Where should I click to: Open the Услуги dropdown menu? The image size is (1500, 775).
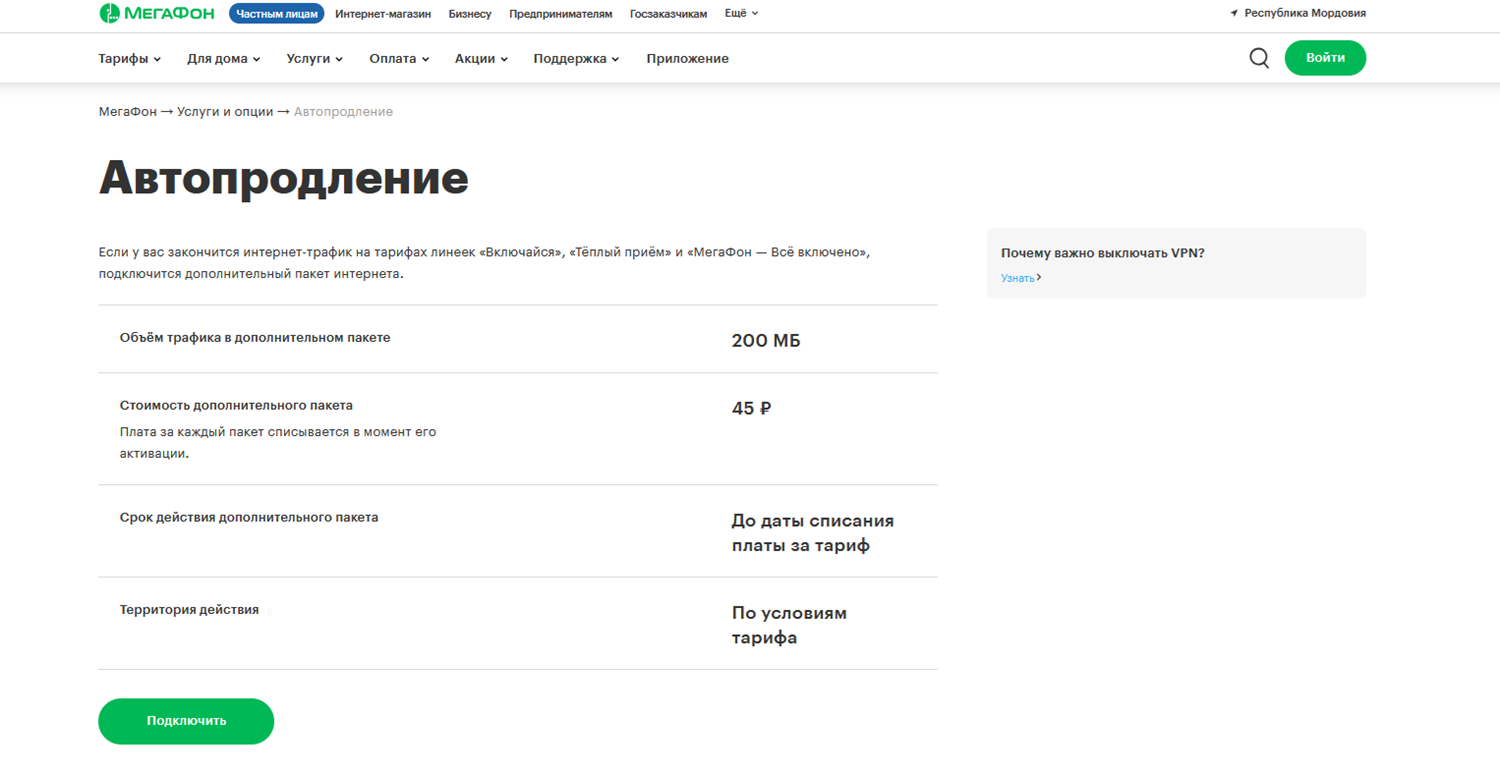tap(314, 59)
